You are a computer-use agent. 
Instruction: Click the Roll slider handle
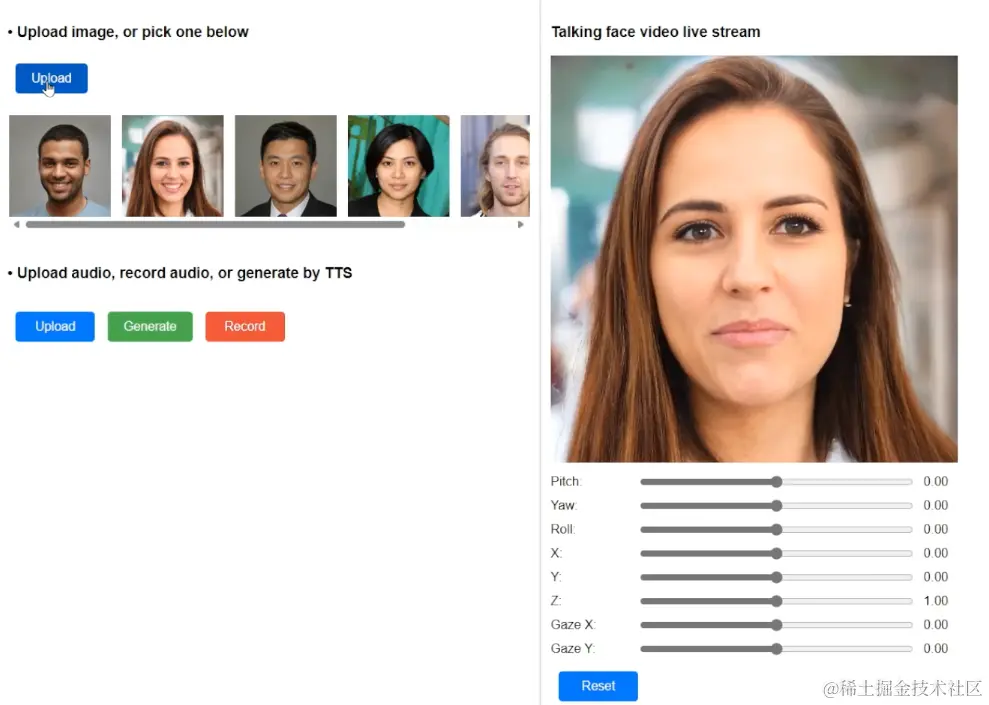tap(776, 530)
